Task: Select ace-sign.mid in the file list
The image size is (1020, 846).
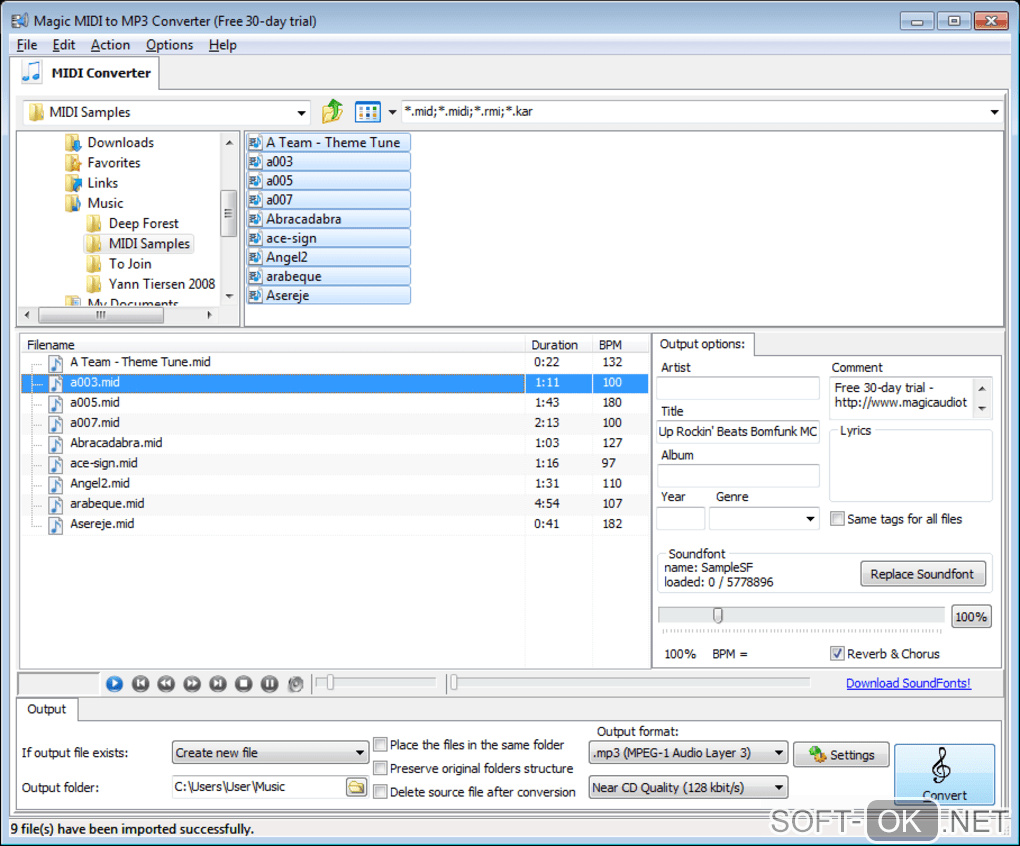Action: pyautogui.click(x=103, y=463)
